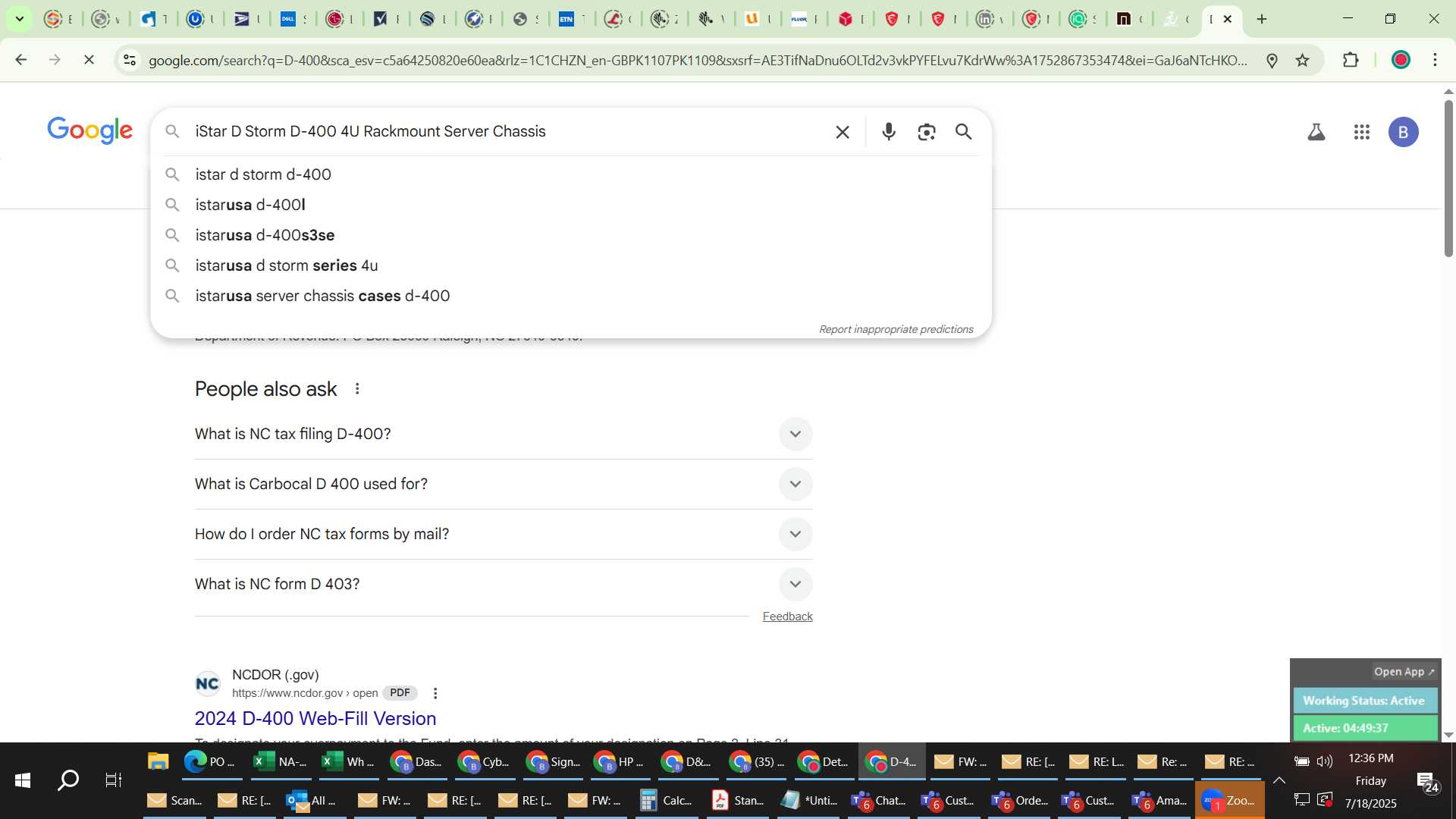Open the tab search dropdown
This screenshot has height=819, width=1456.
coord(20,19)
